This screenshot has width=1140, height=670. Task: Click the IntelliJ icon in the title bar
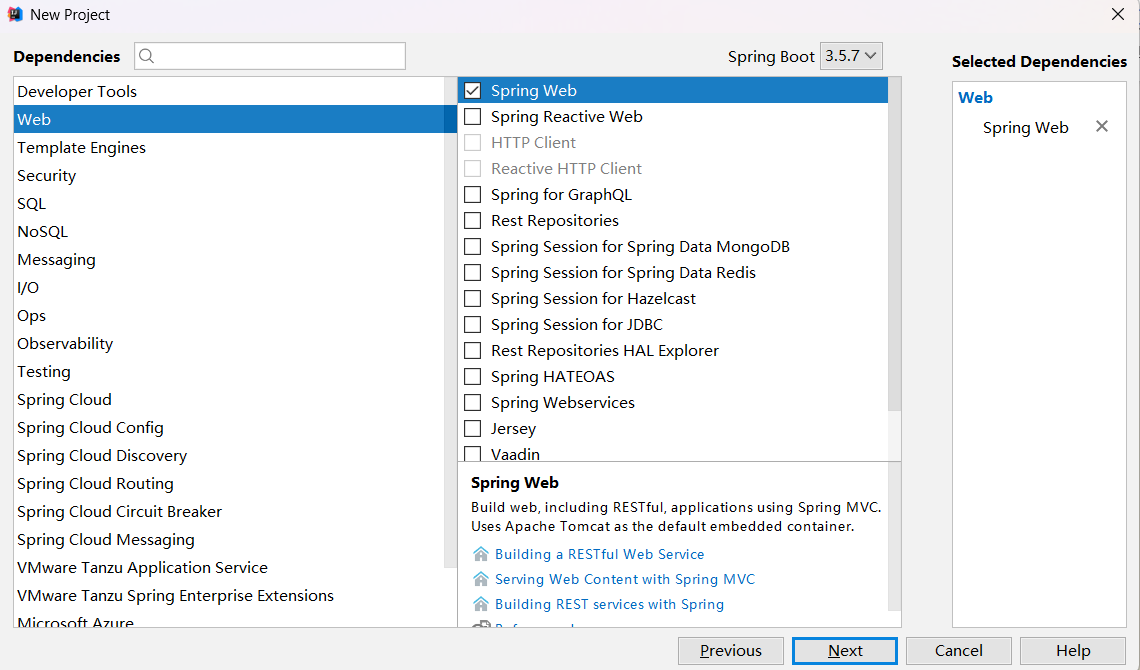point(15,15)
